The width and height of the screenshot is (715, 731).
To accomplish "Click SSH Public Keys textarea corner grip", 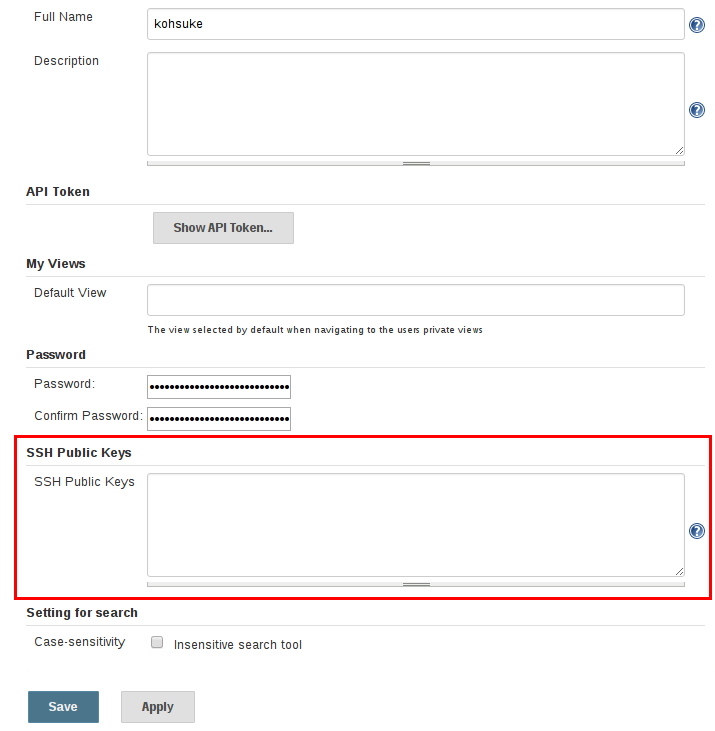I will 679,571.
